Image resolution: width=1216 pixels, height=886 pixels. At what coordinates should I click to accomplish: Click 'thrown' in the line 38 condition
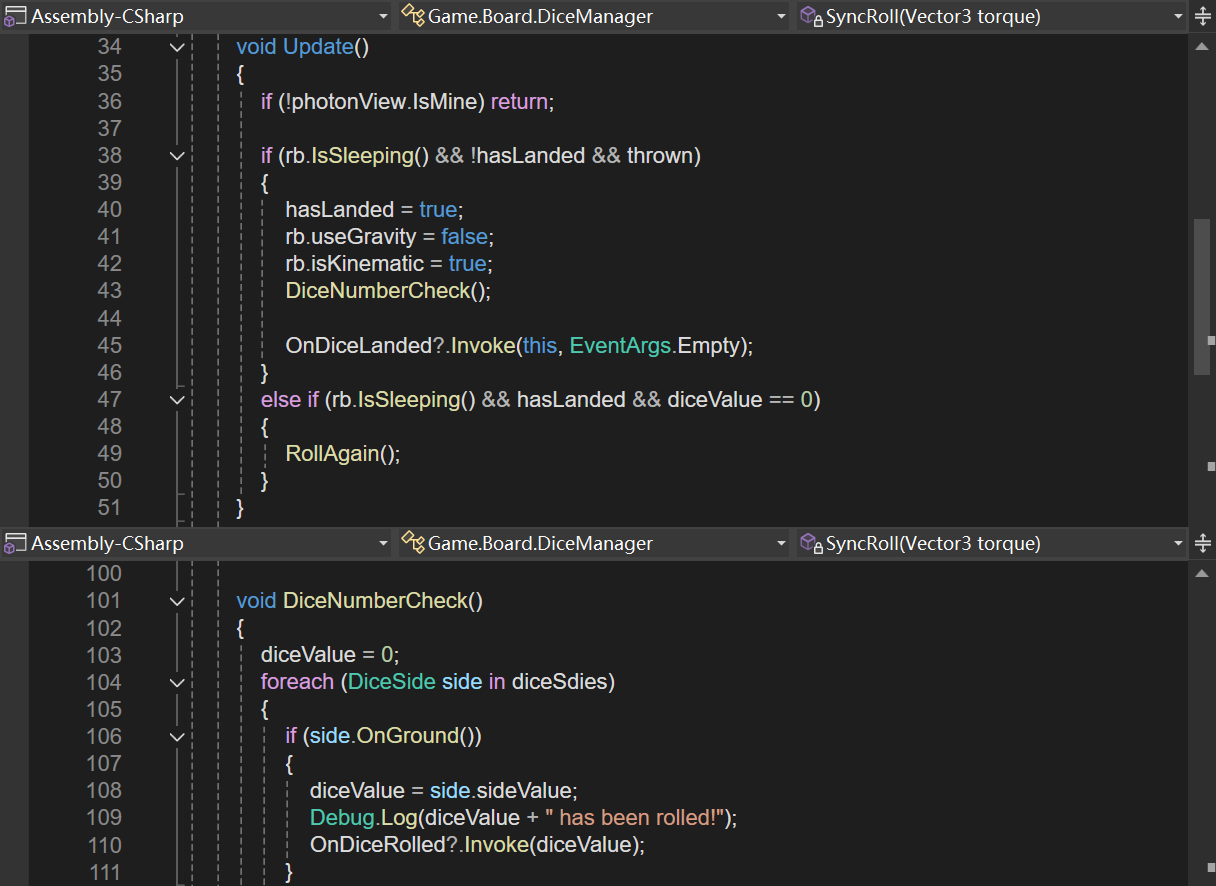click(x=659, y=155)
